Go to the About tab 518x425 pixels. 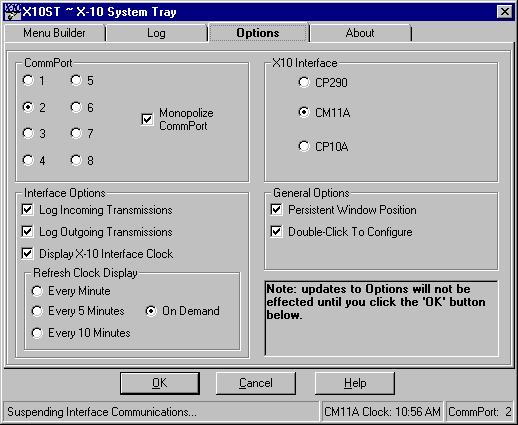coord(360,33)
